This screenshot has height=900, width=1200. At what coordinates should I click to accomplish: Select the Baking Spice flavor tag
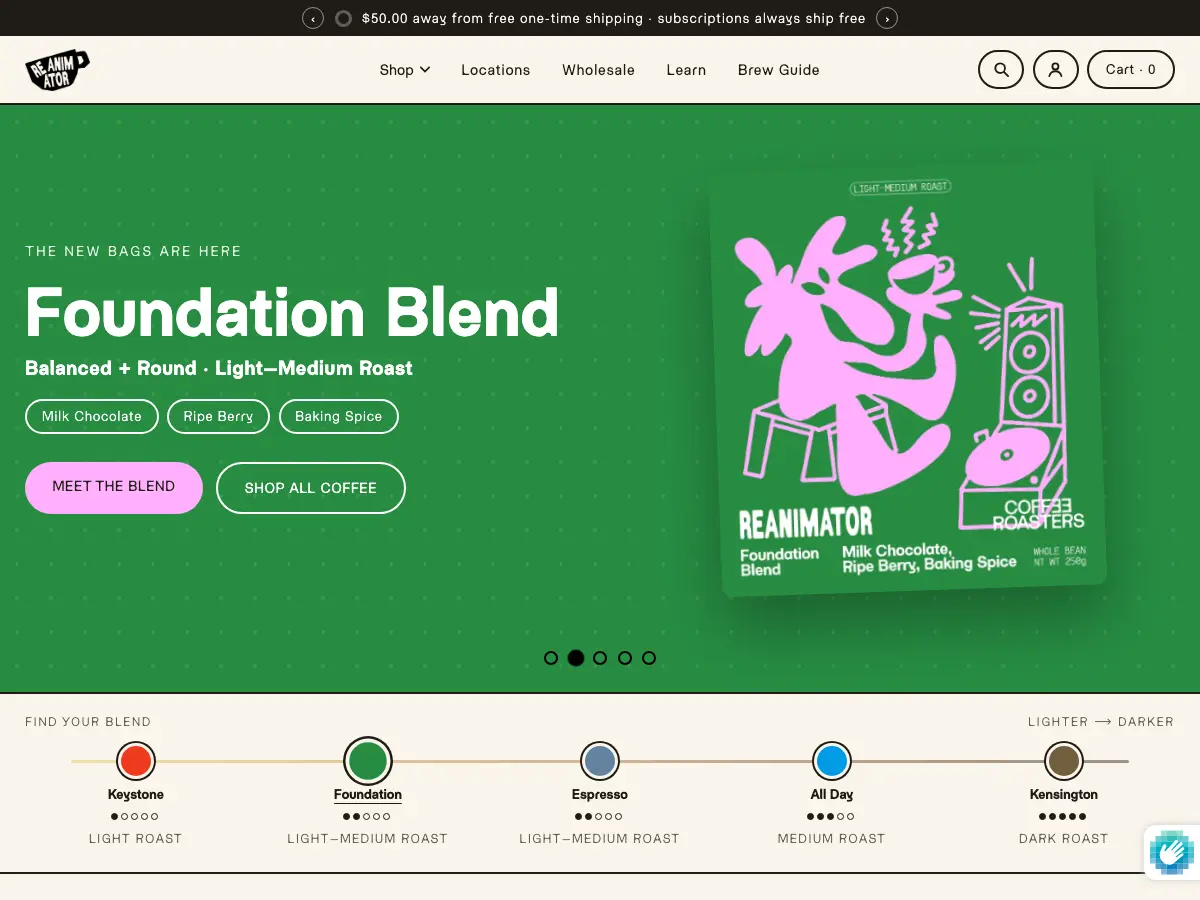click(x=339, y=416)
